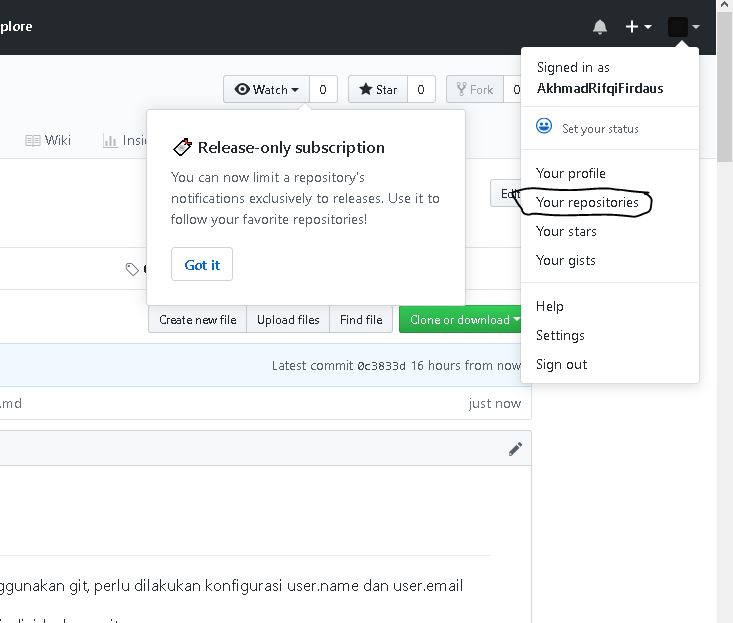Click the scrollbar up arrow

point(724,5)
